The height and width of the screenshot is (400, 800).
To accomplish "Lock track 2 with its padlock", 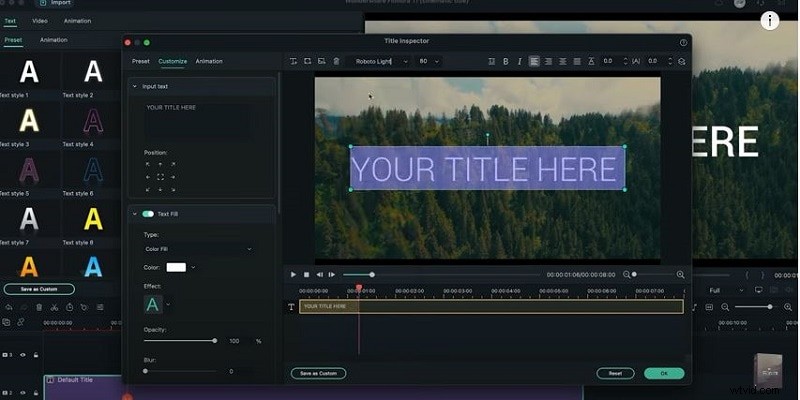I will click(35, 394).
